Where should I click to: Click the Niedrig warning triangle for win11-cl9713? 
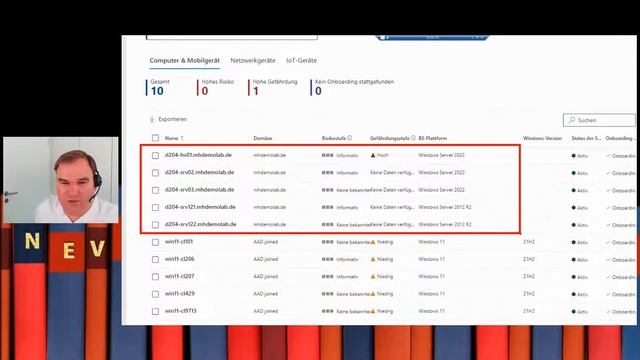(x=373, y=311)
